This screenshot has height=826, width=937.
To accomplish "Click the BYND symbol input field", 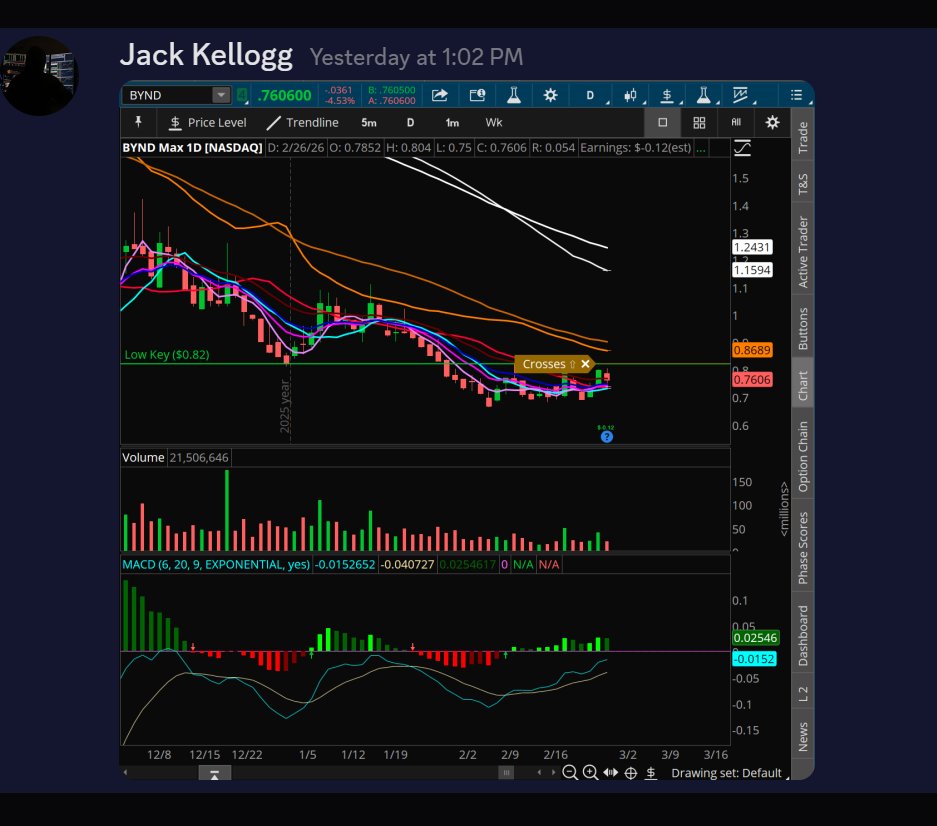I will coord(167,95).
